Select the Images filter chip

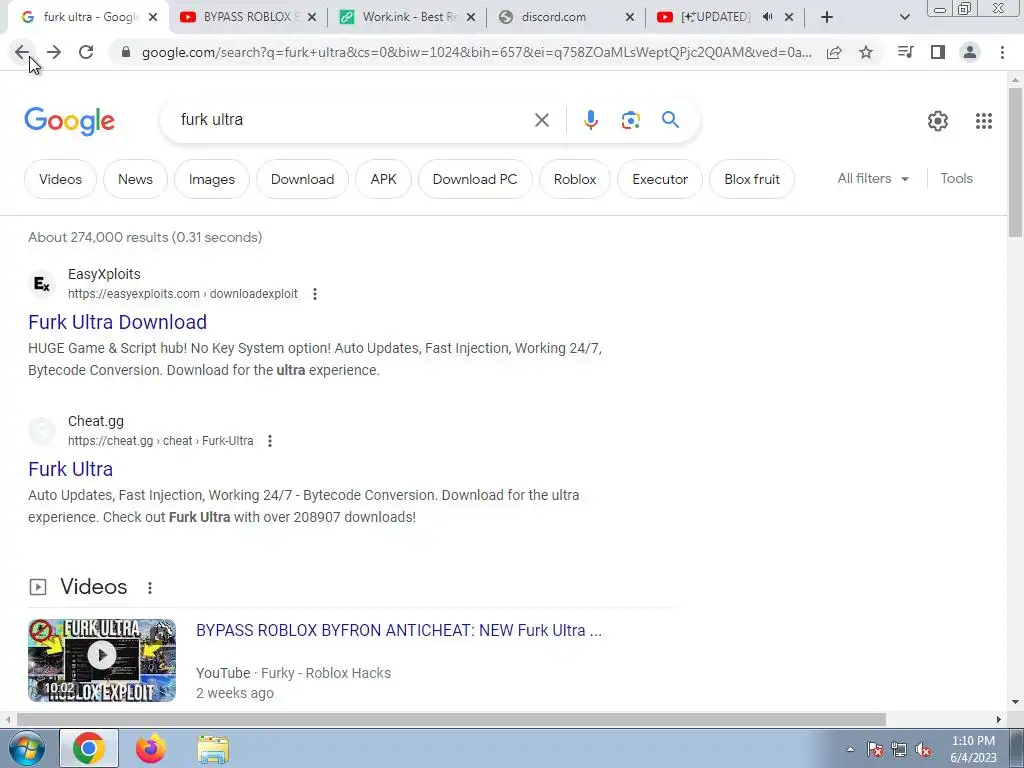pyautogui.click(x=212, y=179)
